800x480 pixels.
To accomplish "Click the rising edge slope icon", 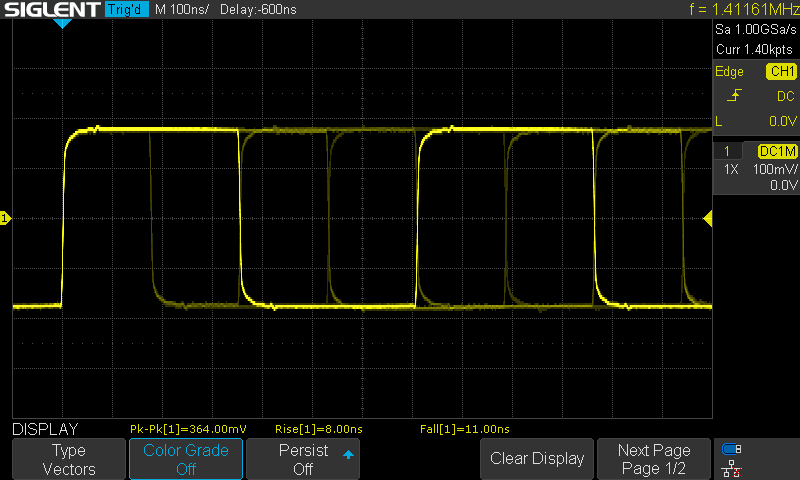I will coord(735,96).
